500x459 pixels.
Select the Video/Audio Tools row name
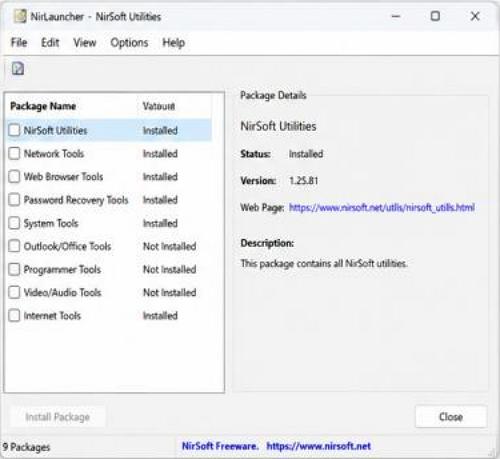pyautogui.click(x=62, y=293)
